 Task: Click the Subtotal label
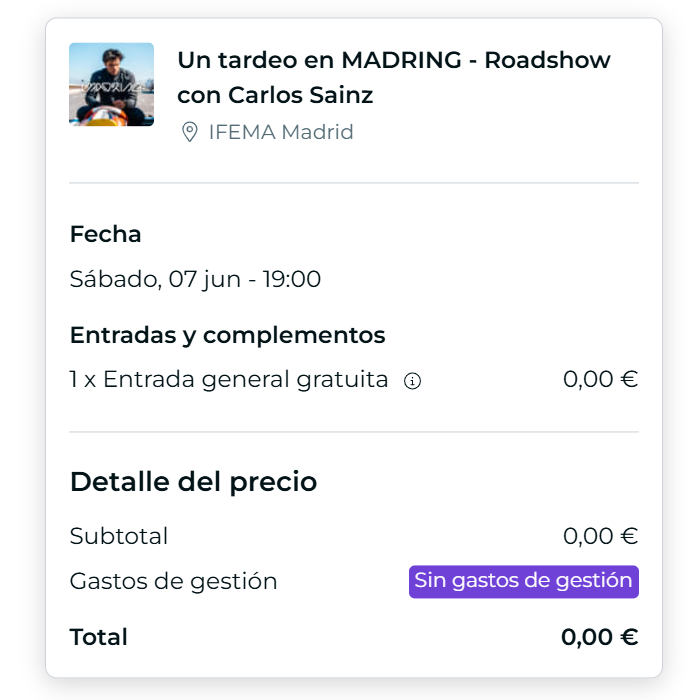click(119, 536)
